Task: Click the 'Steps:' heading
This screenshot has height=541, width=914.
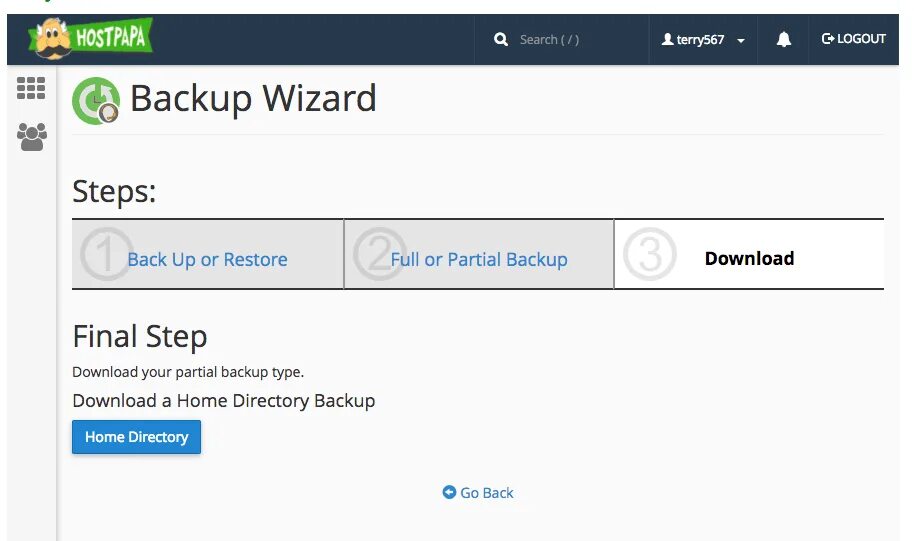Action: coord(114,191)
